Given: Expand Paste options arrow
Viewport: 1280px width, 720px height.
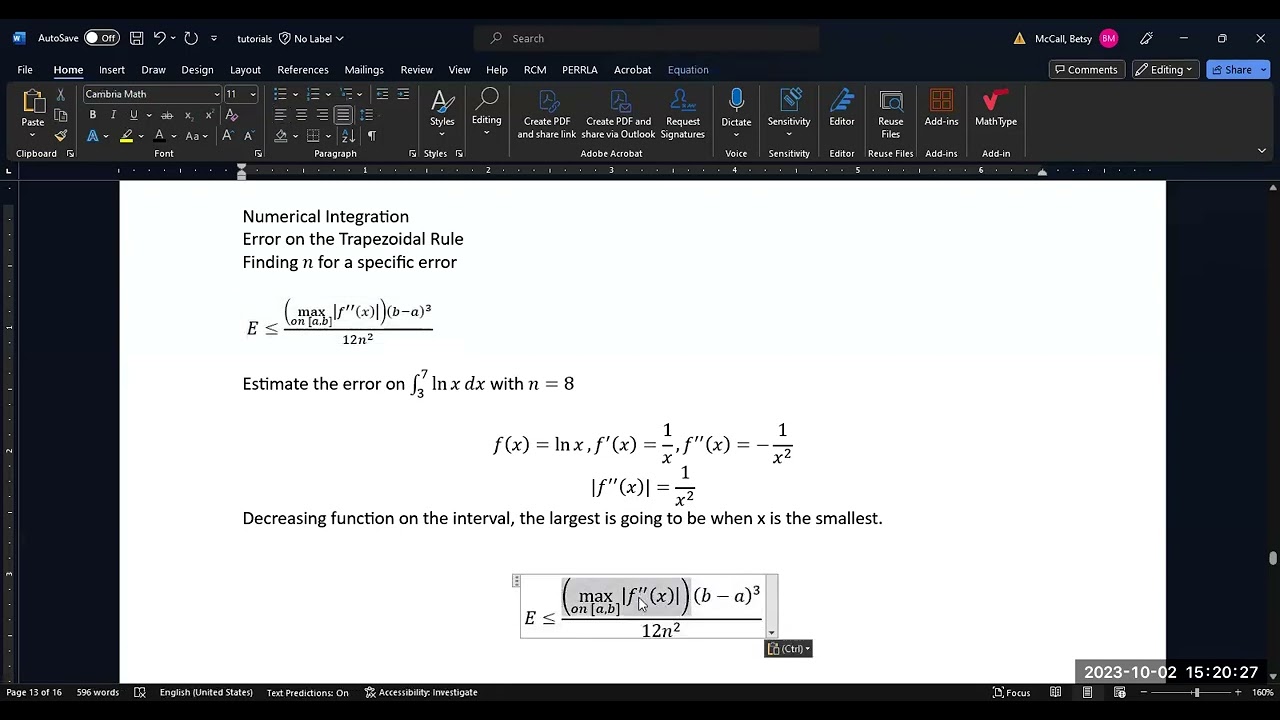Looking at the screenshot, I should click(32, 136).
